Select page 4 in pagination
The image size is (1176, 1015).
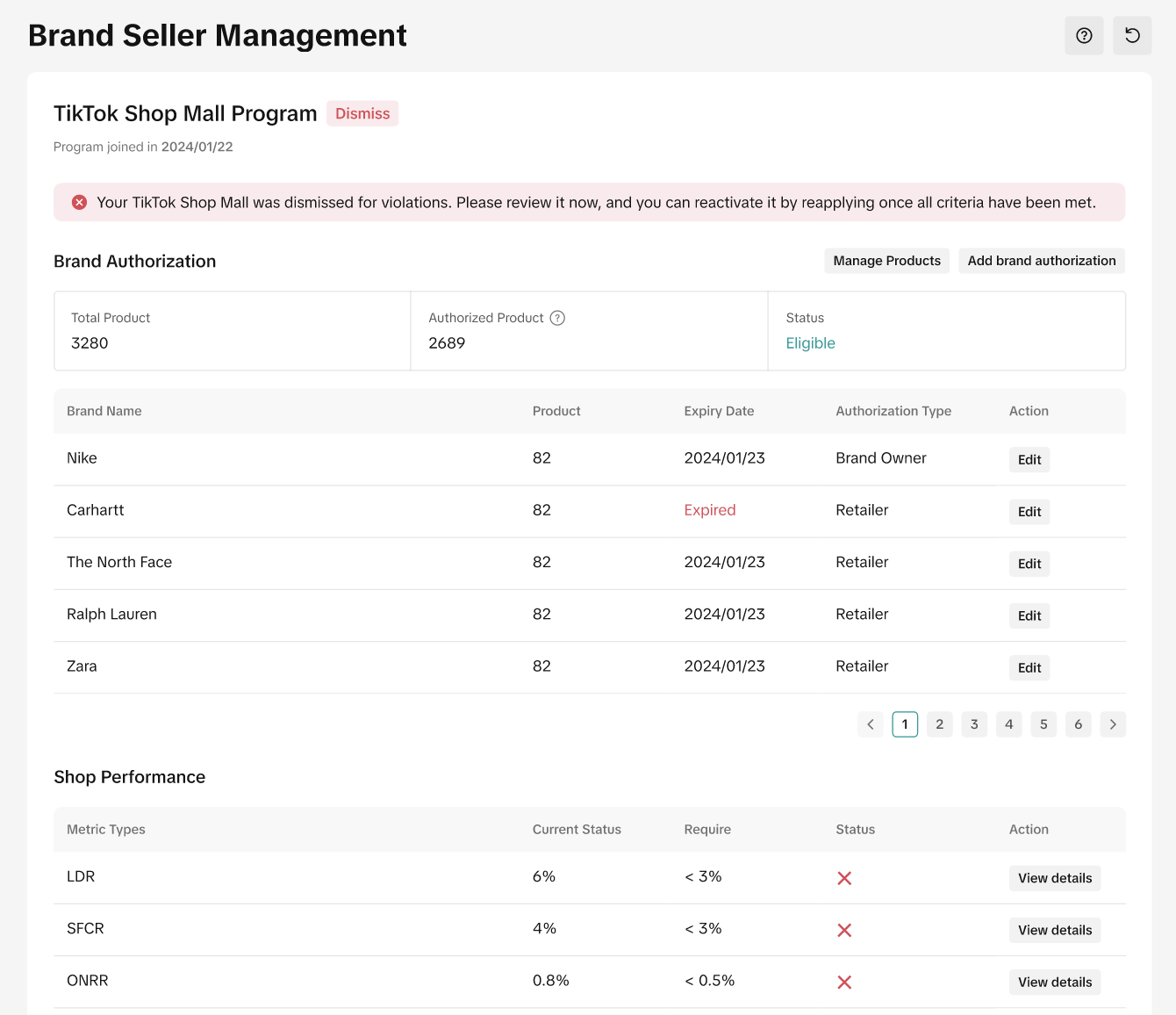click(1008, 724)
